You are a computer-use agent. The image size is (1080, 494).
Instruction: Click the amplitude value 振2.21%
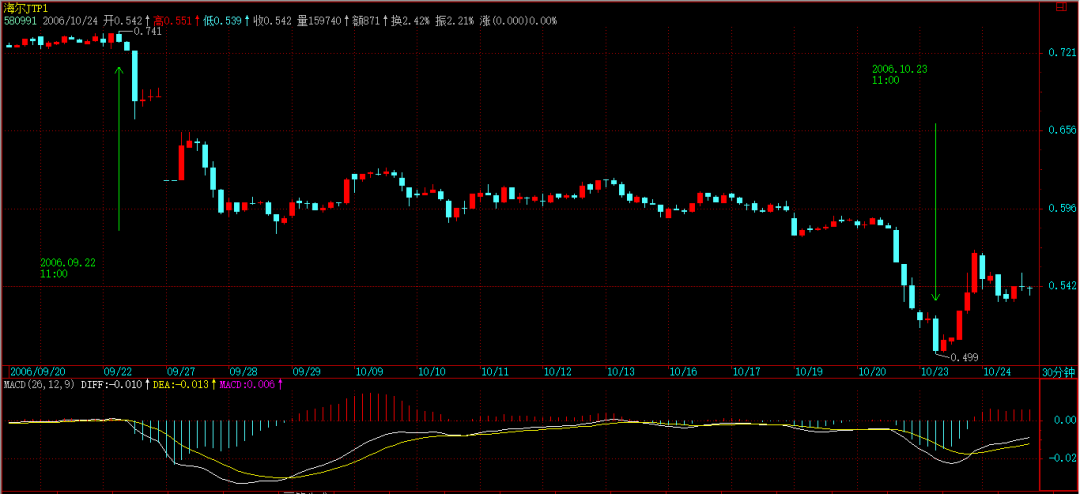[x=454, y=21]
